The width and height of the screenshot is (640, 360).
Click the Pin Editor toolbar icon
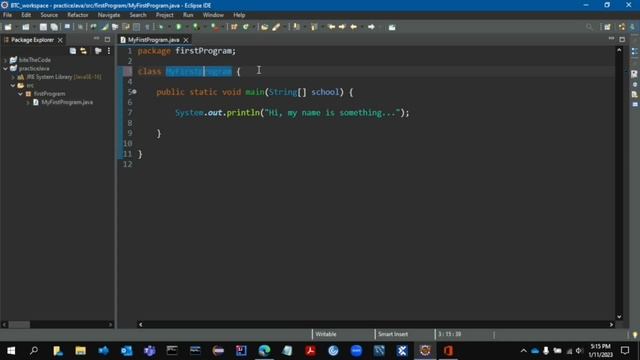(392, 27)
